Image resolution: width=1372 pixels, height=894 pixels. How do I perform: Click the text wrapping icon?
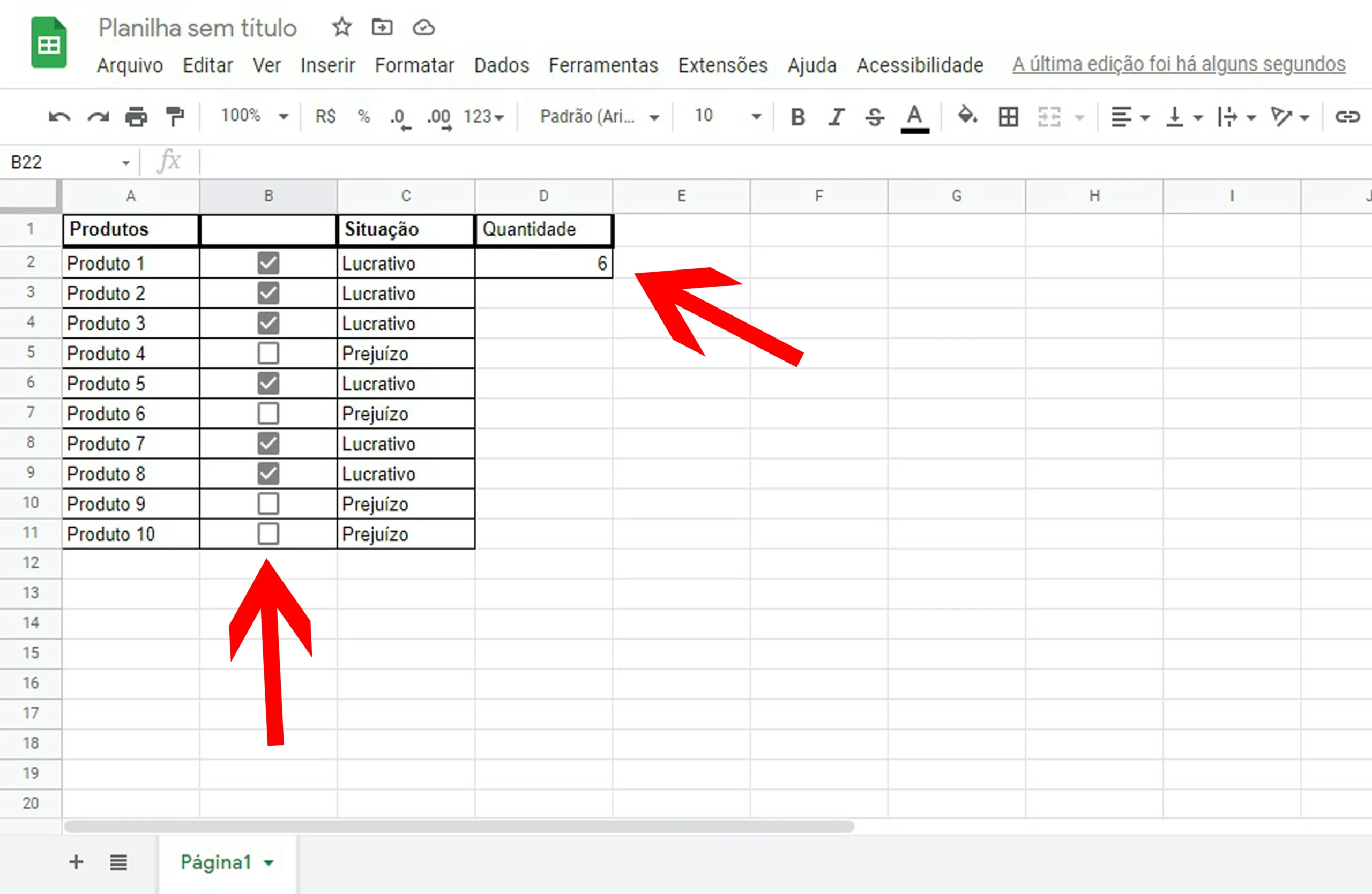(x=1227, y=117)
